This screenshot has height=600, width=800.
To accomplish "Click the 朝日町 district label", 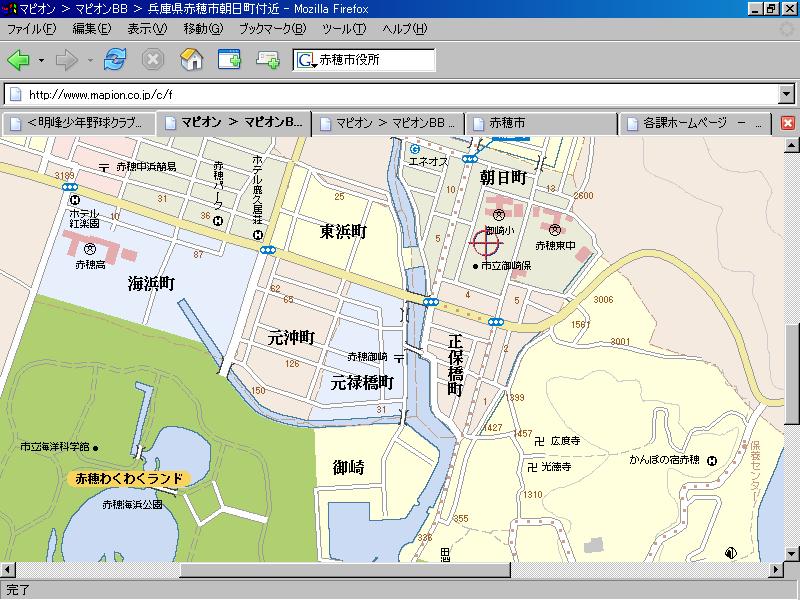I will point(503,178).
